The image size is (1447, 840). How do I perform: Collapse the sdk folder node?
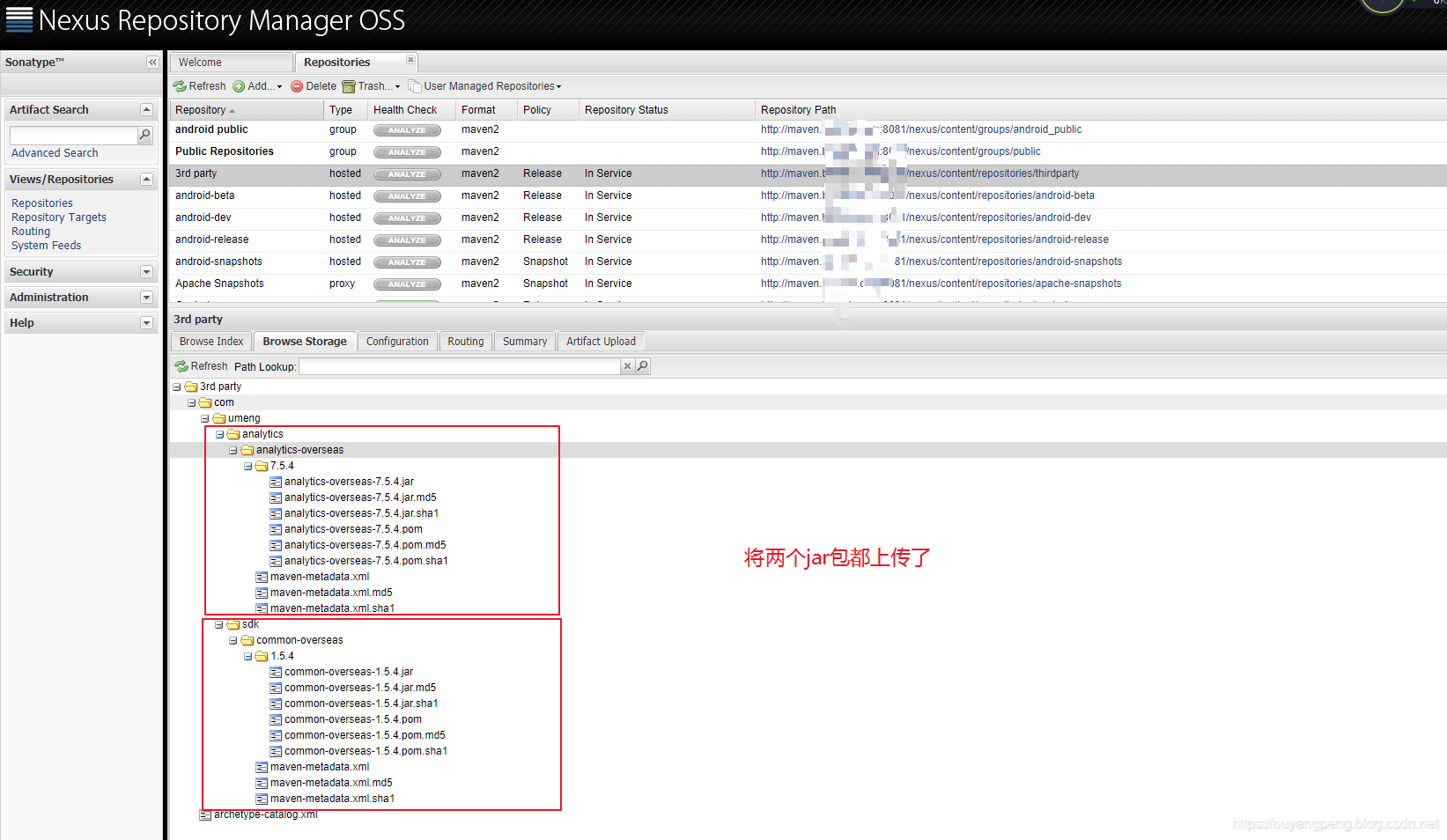click(219, 624)
